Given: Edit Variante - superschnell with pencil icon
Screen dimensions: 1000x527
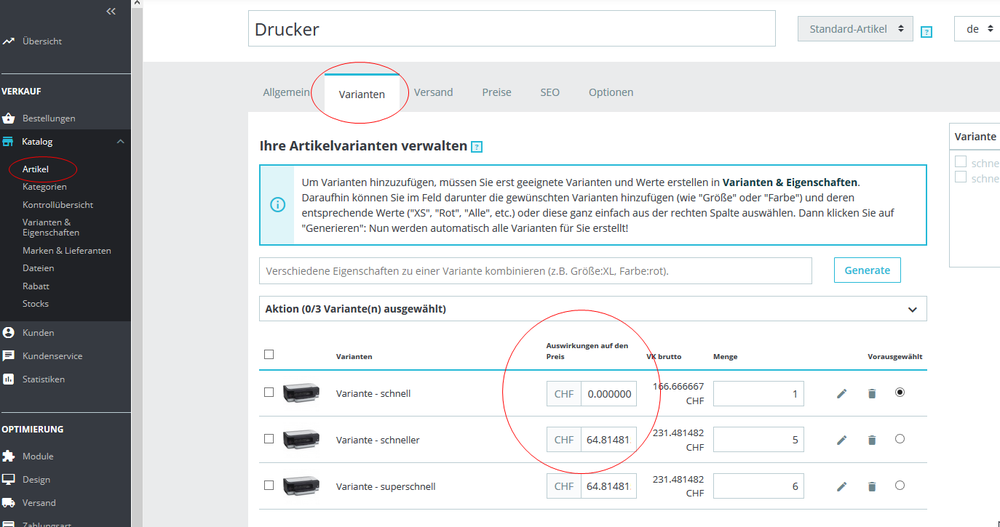Looking at the screenshot, I should pos(841,486).
